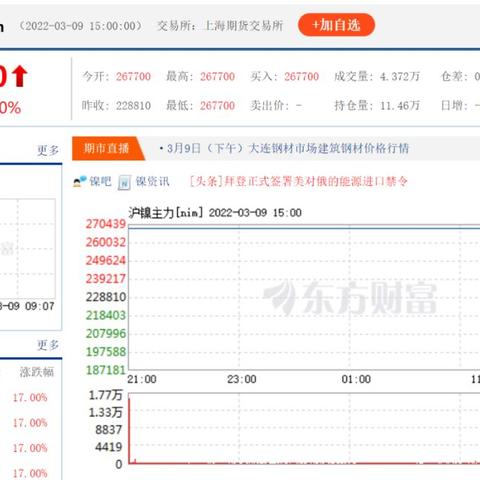Click 更多 above the mini chart
Viewport: 480px width, 480px height.
pos(48,150)
